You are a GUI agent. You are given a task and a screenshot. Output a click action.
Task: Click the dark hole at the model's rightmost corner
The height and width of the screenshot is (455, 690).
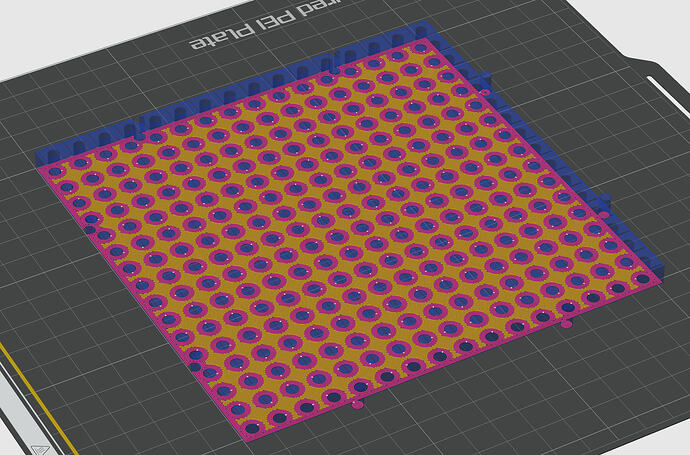tap(642, 279)
